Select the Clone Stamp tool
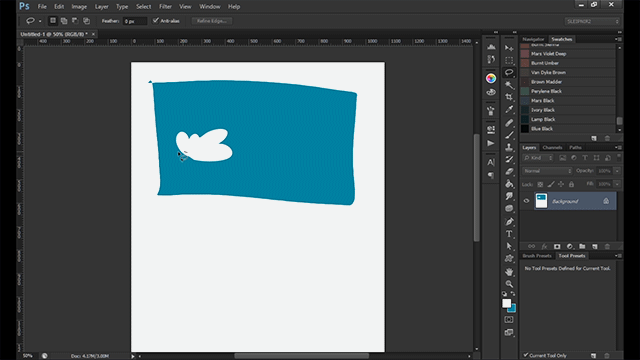Image resolution: width=640 pixels, height=360 pixels. click(x=509, y=147)
